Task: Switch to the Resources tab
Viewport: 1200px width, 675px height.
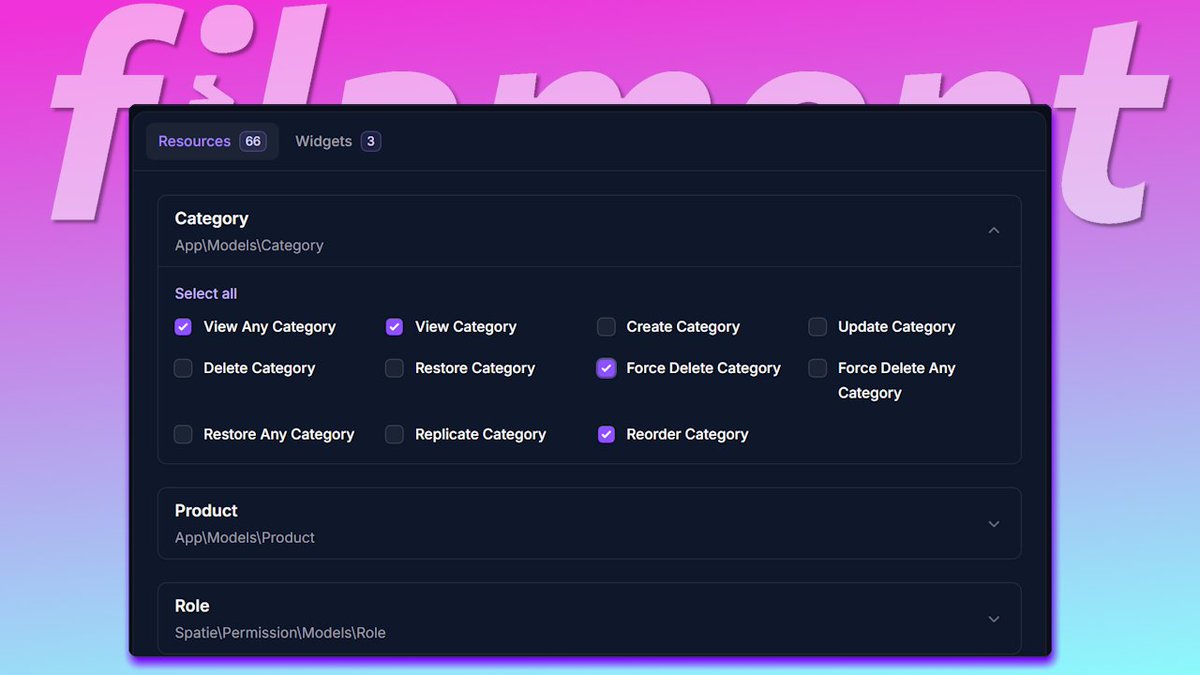Action: point(212,141)
